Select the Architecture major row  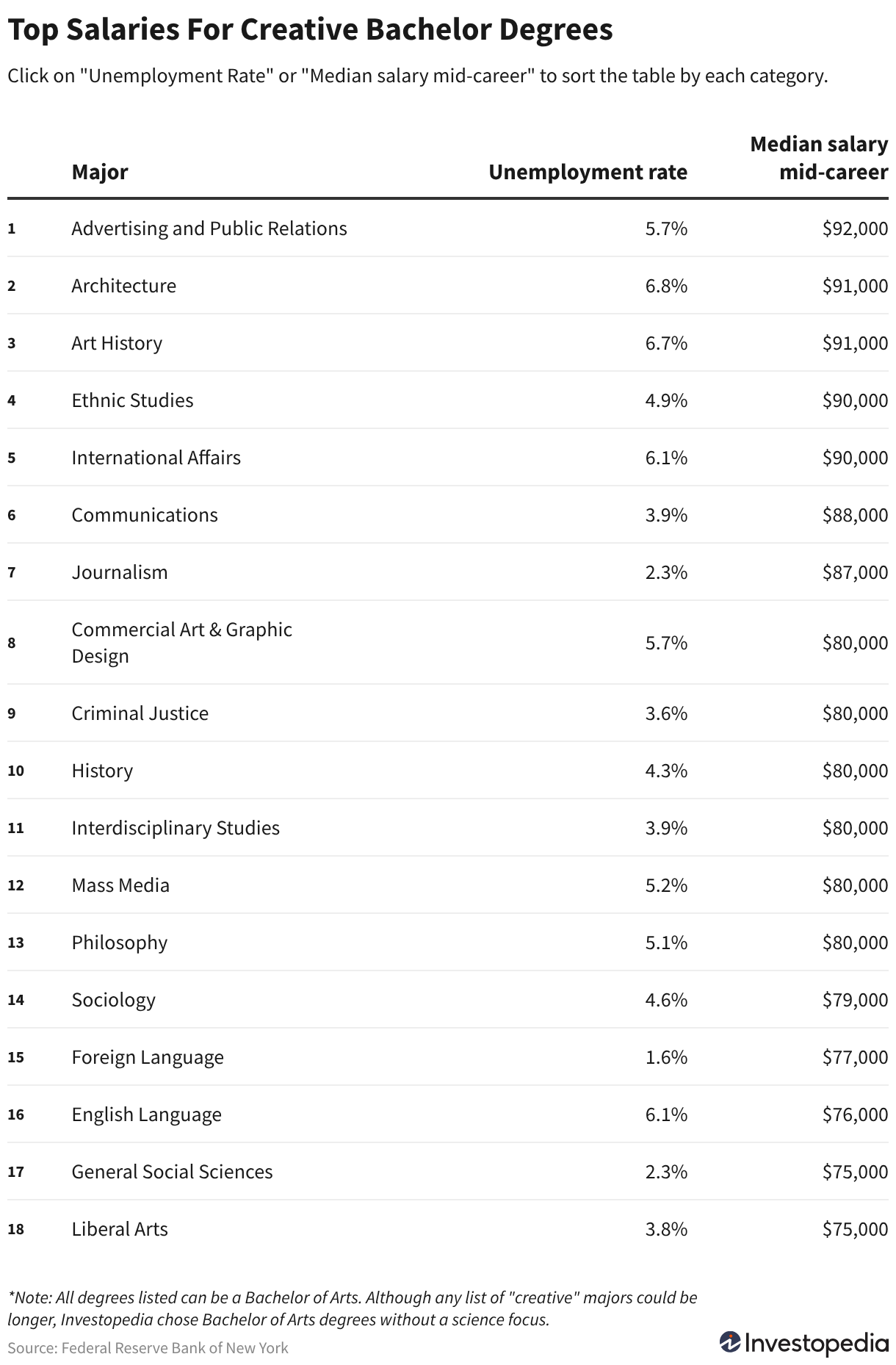coord(448,286)
